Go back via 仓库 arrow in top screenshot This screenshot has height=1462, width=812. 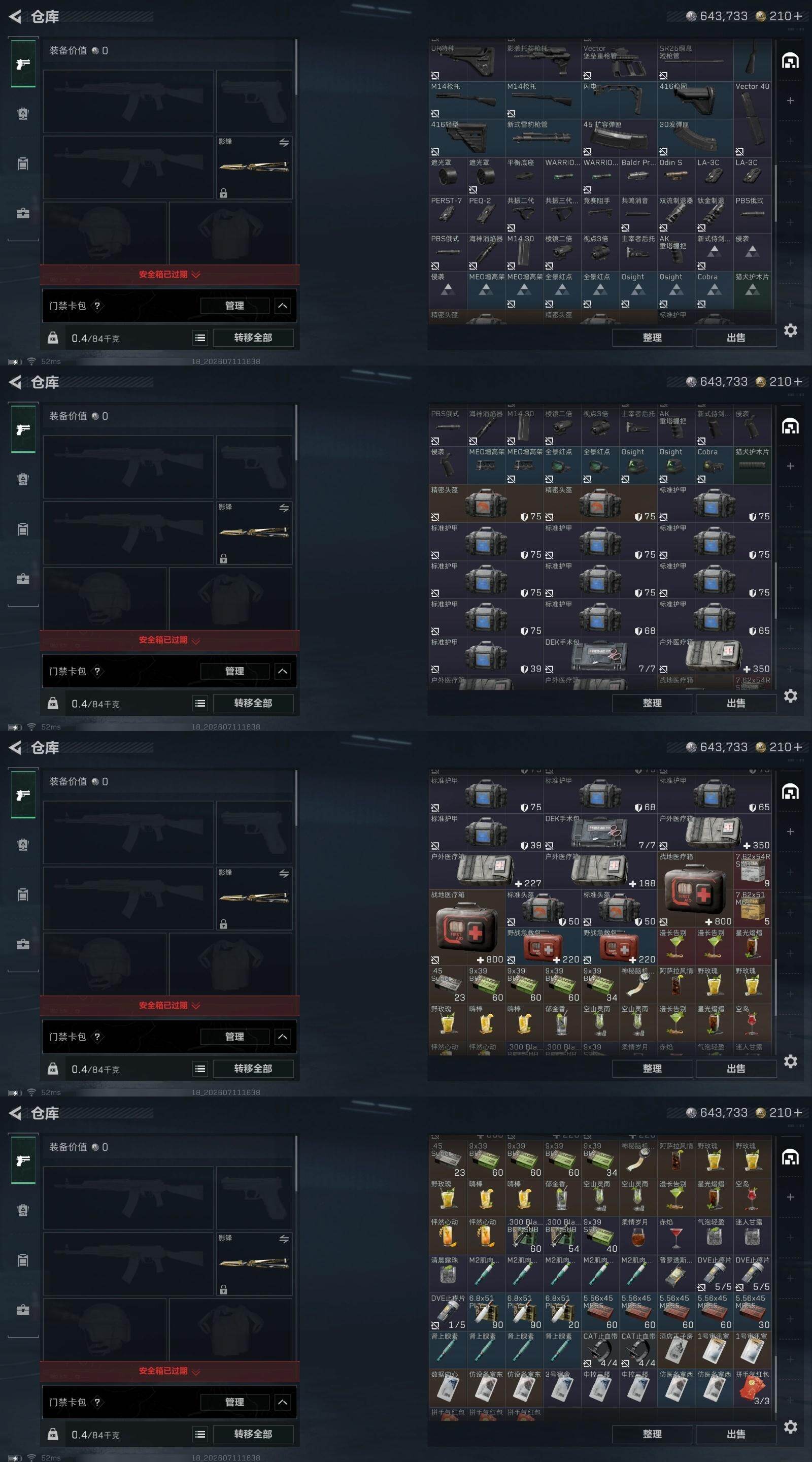coord(15,17)
